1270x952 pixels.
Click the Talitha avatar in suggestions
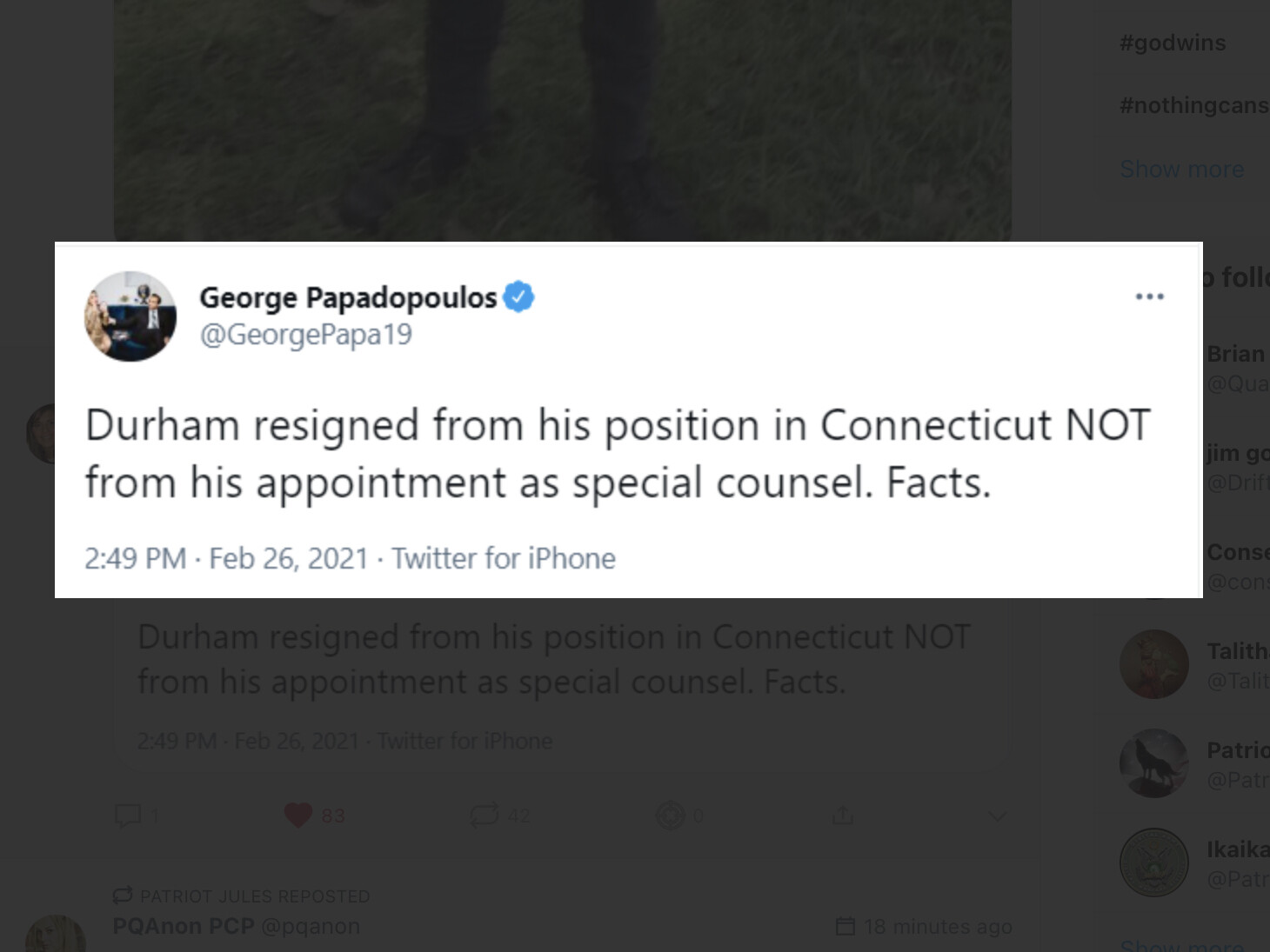tap(1153, 664)
